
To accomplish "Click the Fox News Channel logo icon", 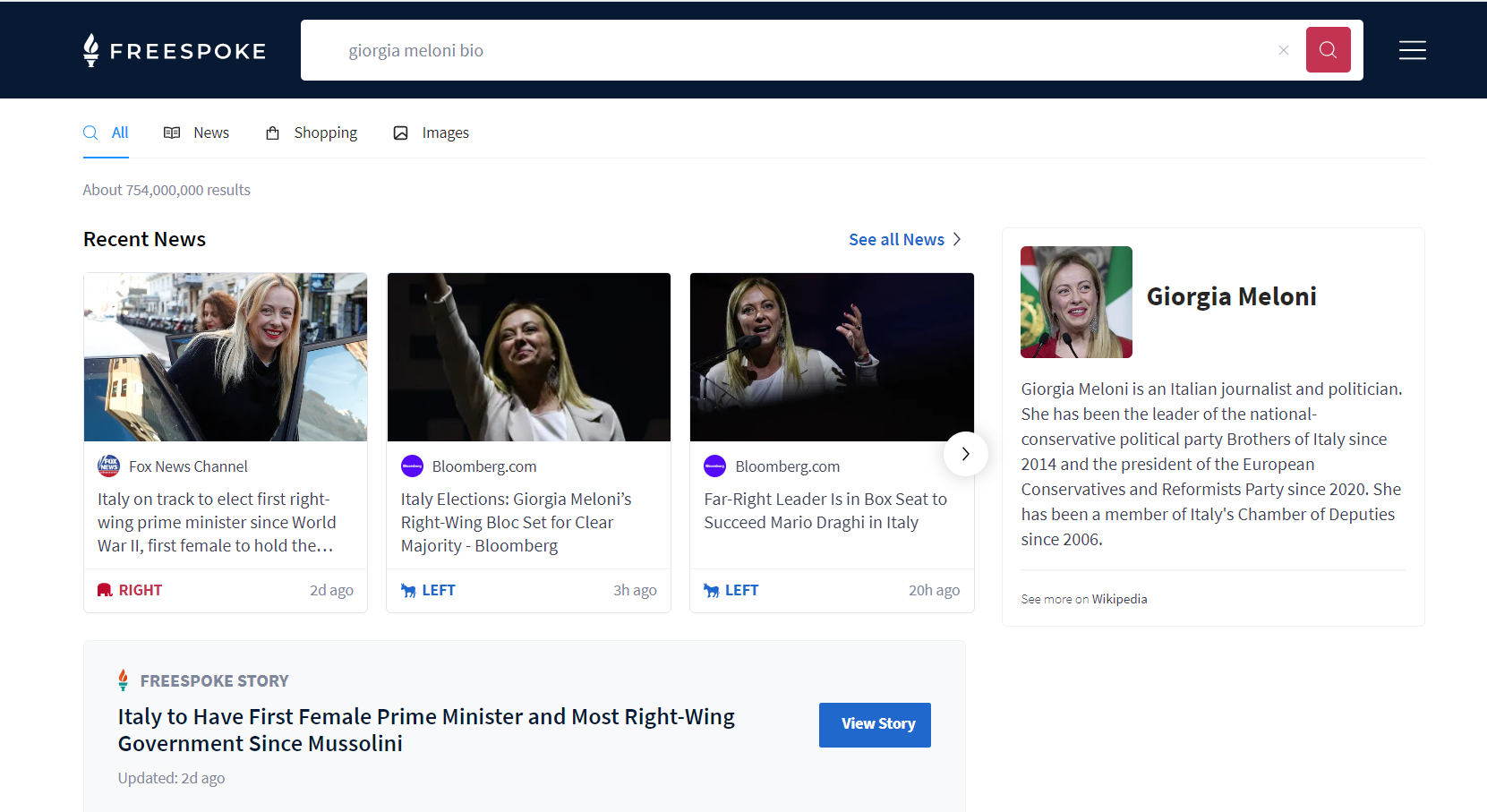I will [108, 466].
